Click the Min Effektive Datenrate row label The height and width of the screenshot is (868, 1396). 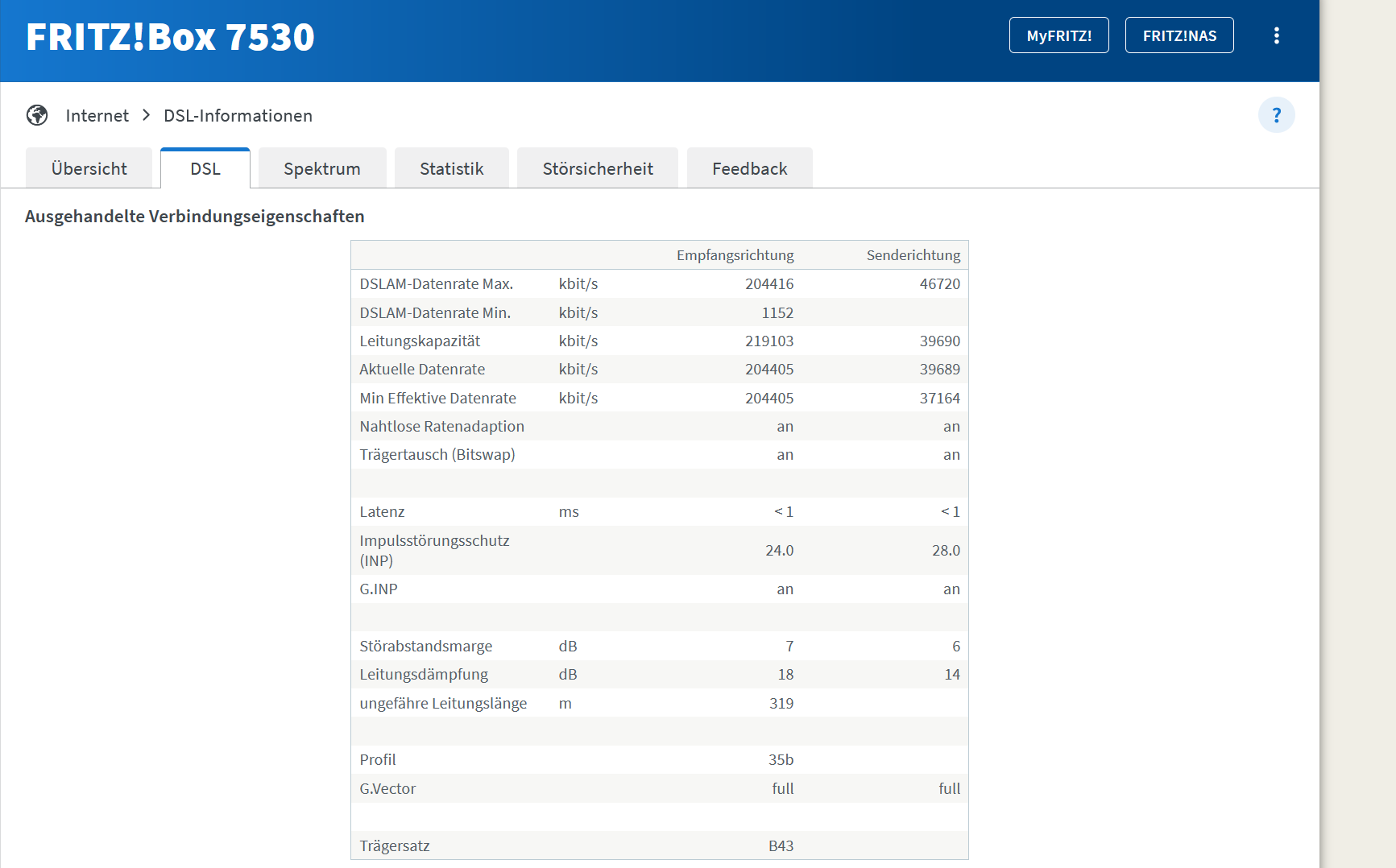click(x=437, y=398)
